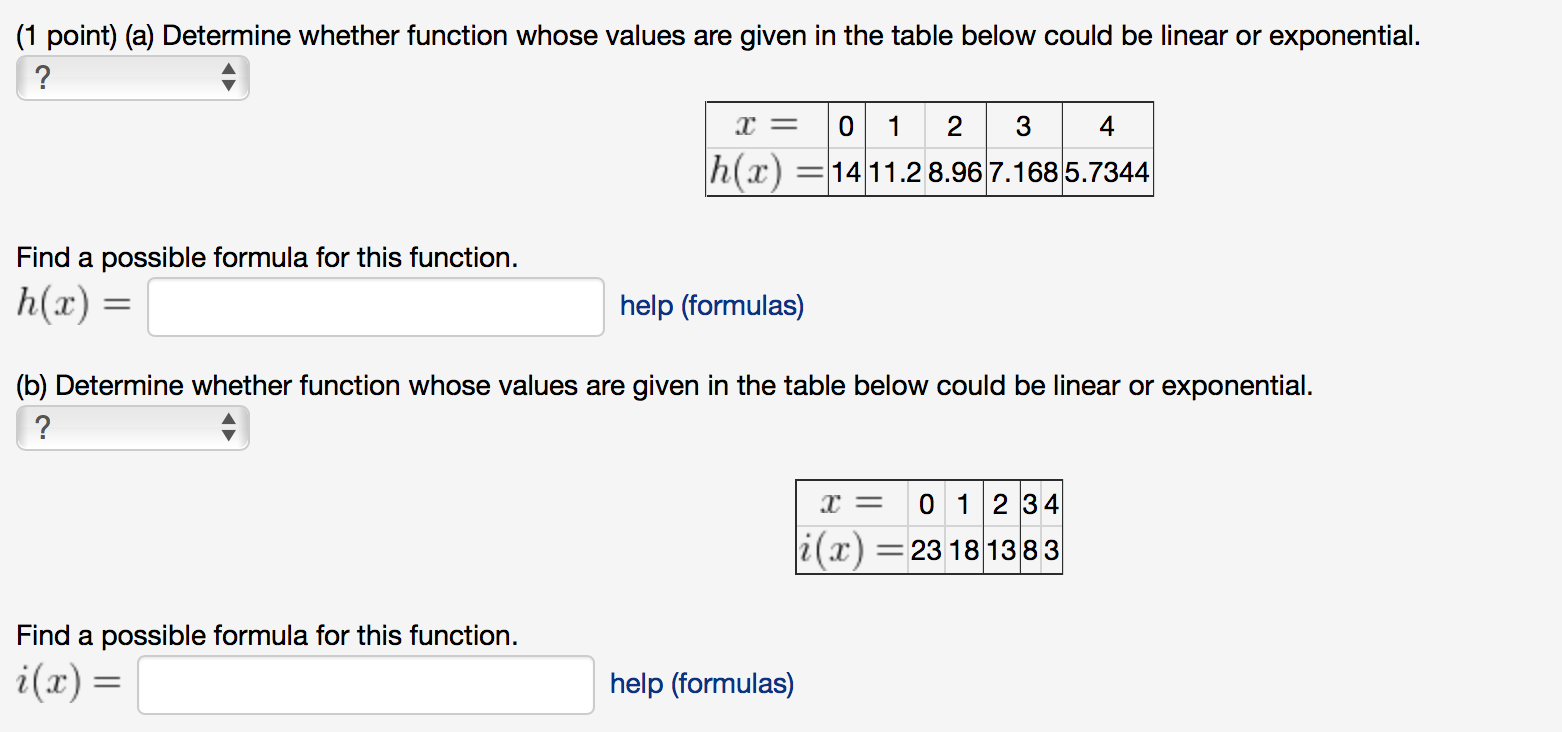This screenshot has width=1562, height=732.
Task: Click inside the i(x) formula answer box
Action: [365, 684]
